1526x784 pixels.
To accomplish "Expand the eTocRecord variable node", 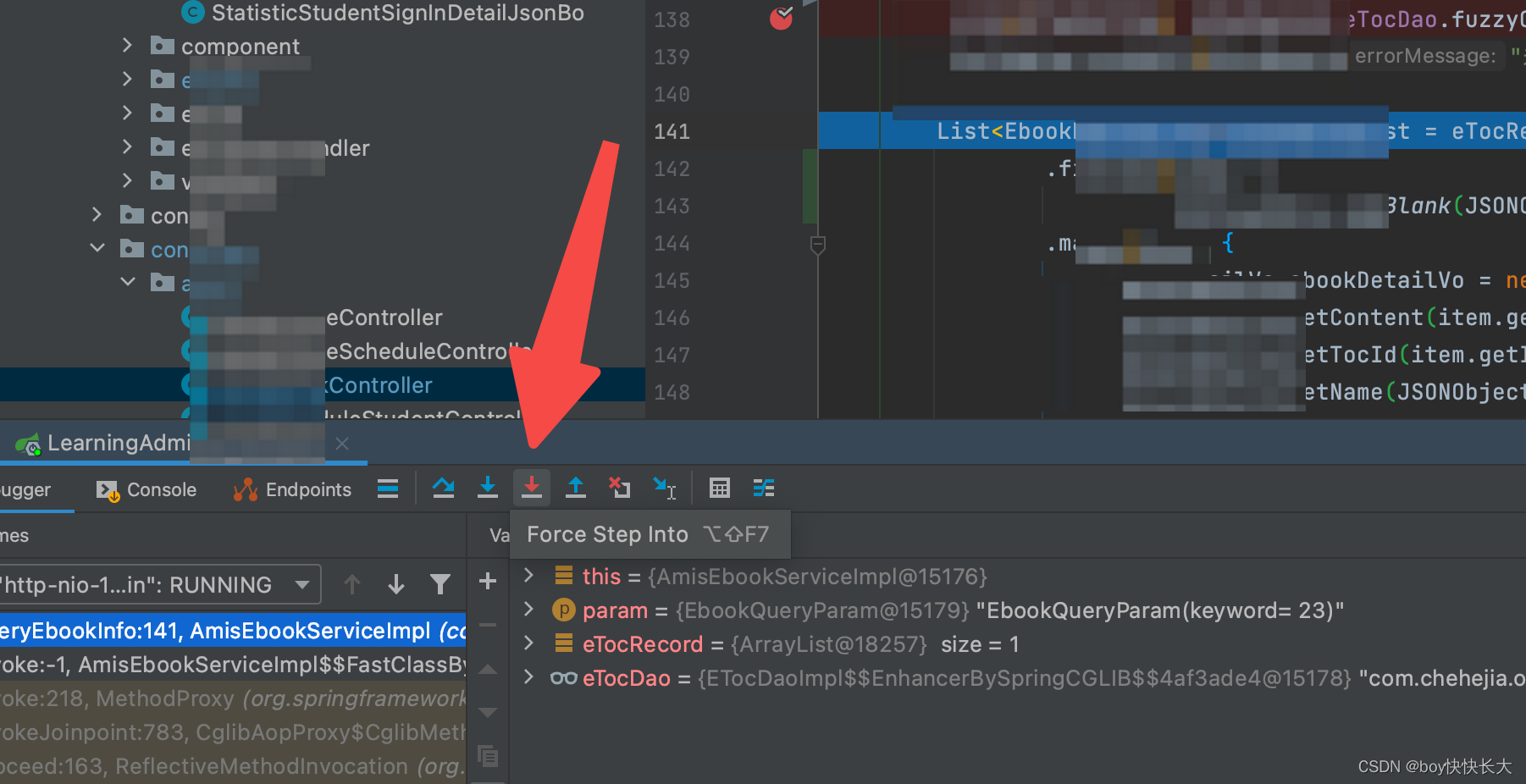I will [529, 643].
